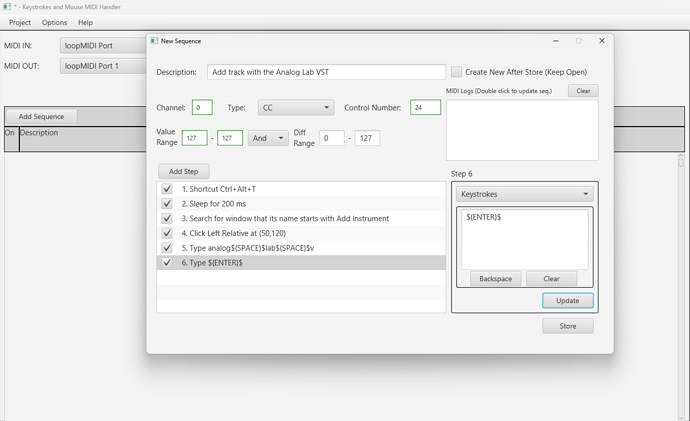Open the Type CC dropdown
The width and height of the screenshot is (690, 421).
pyautogui.click(x=296, y=107)
